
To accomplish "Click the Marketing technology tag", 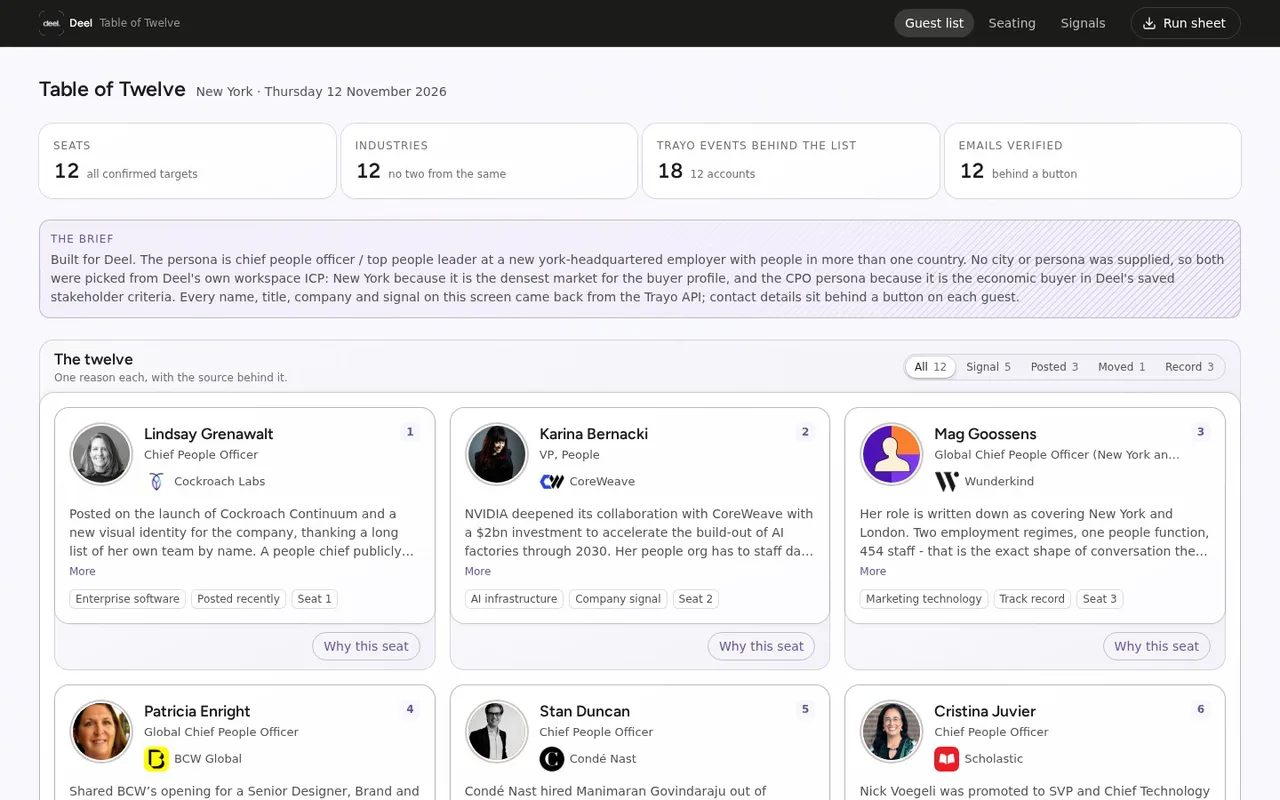I will click(924, 599).
